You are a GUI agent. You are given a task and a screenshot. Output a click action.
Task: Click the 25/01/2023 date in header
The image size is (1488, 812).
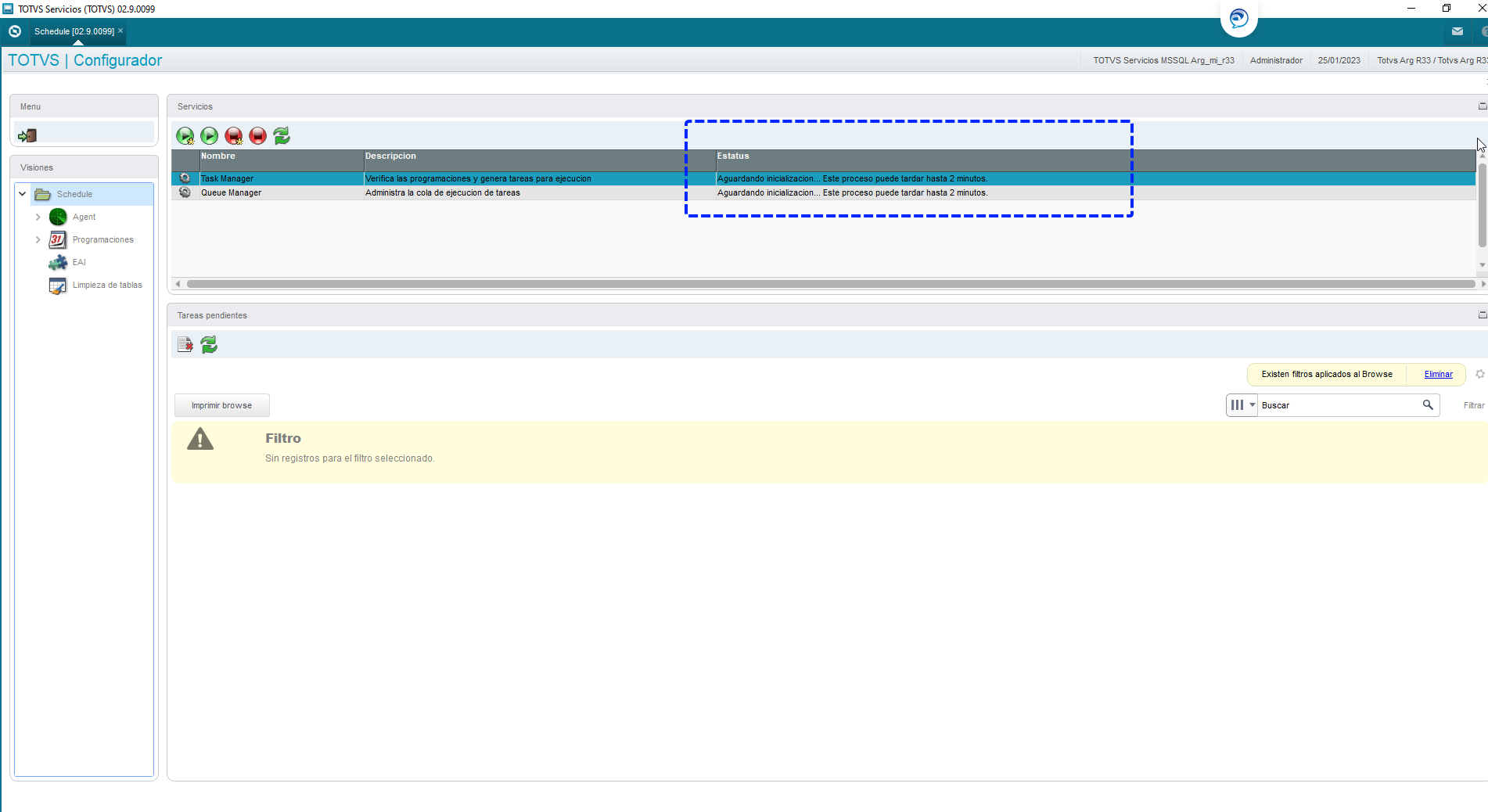(1339, 60)
